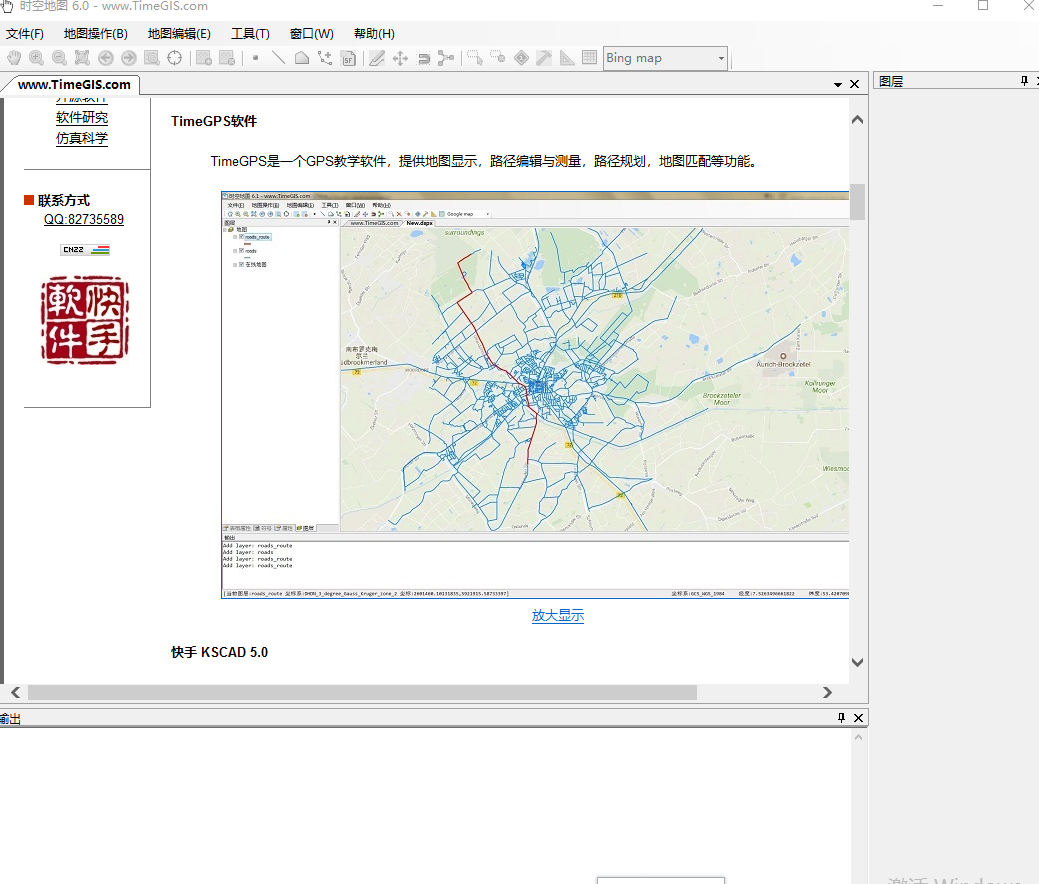Image resolution: width=1039 pixels, height=884 pixels.
Task: Open the attribute table grid icon
Action: click(x=589, y=58)
